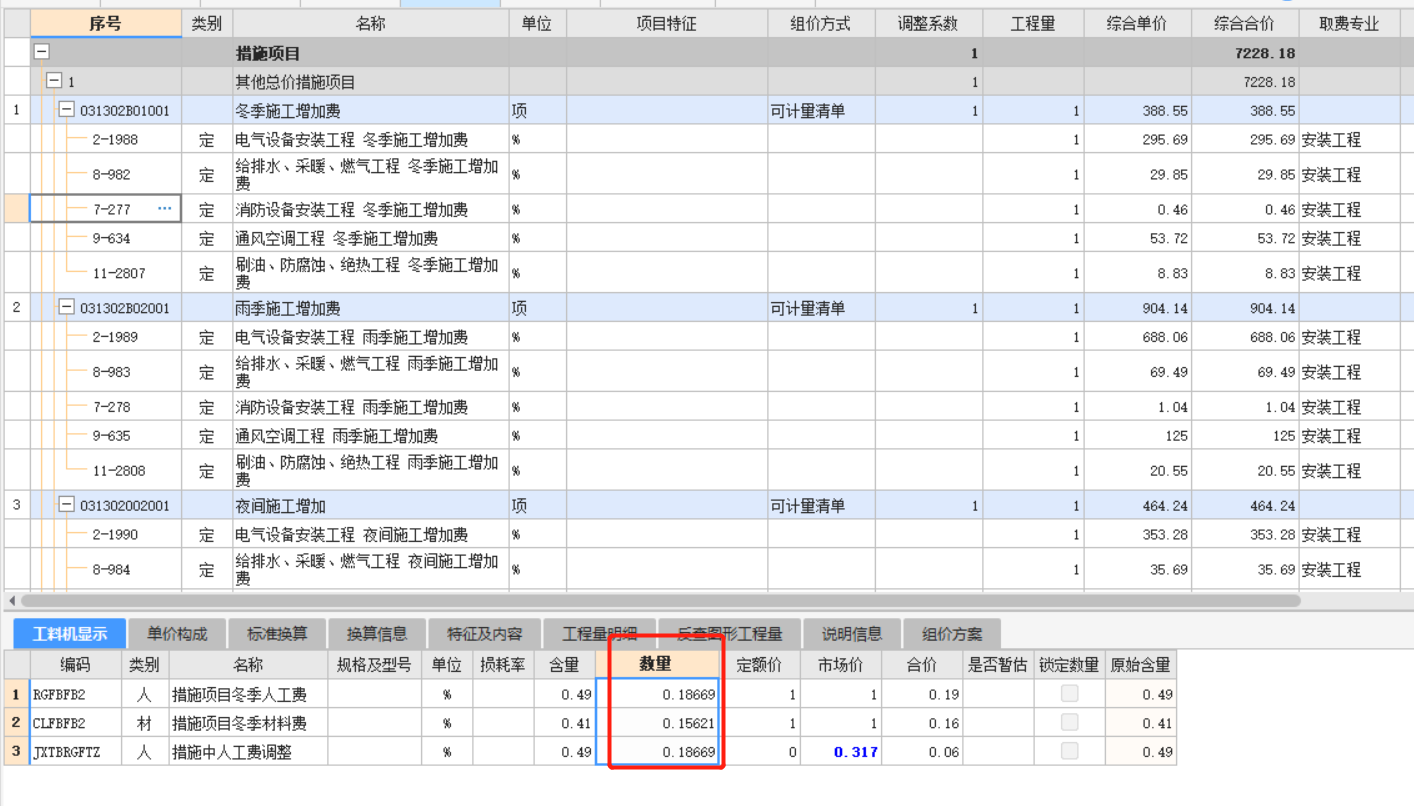Image resolution: width=1414 pixels, height=806 pixels.
Task: Open the 标准换算 tab
Action: click(277, 633)
